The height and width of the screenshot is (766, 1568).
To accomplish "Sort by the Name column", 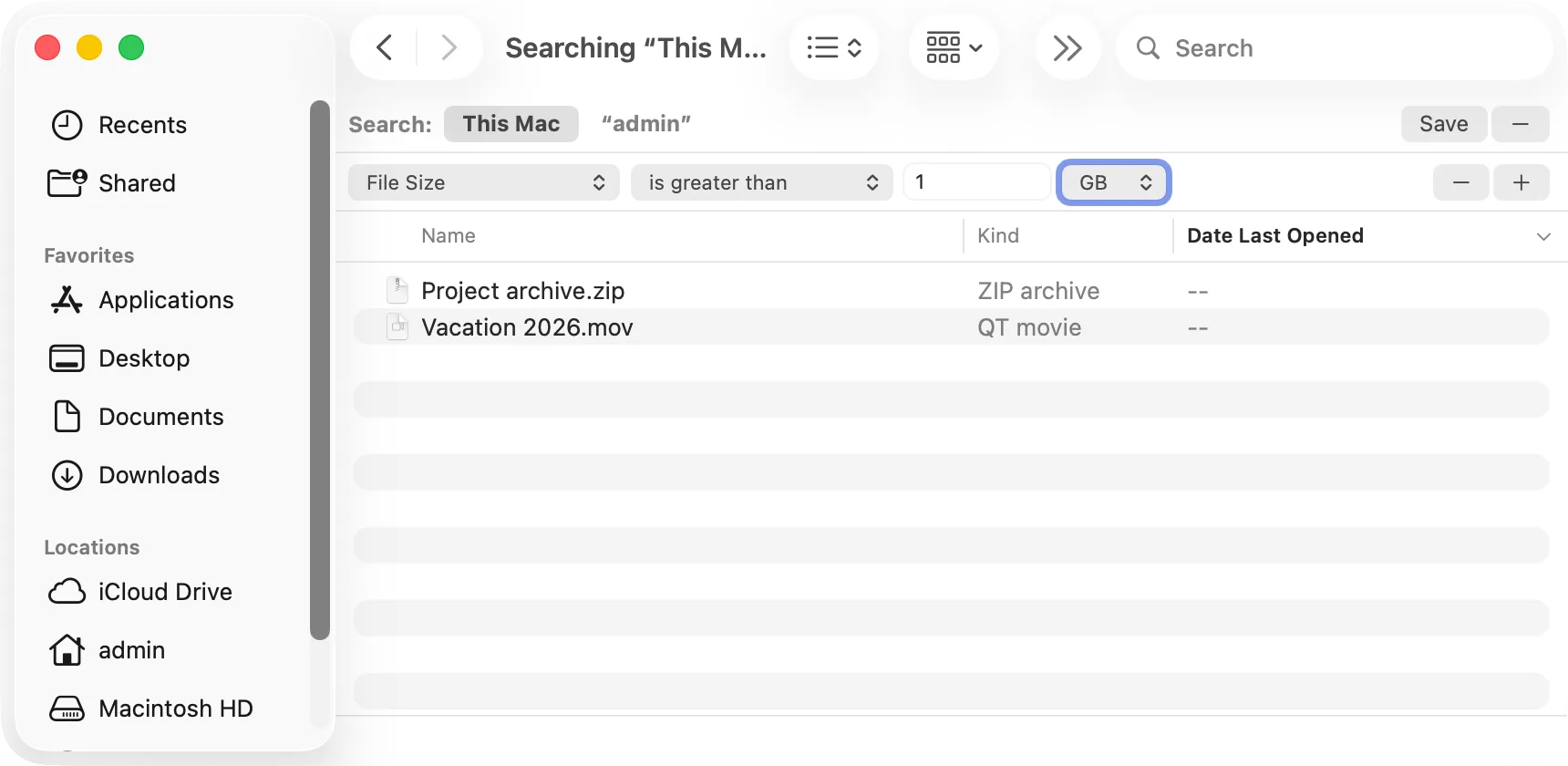I will (x=449, y=236).
